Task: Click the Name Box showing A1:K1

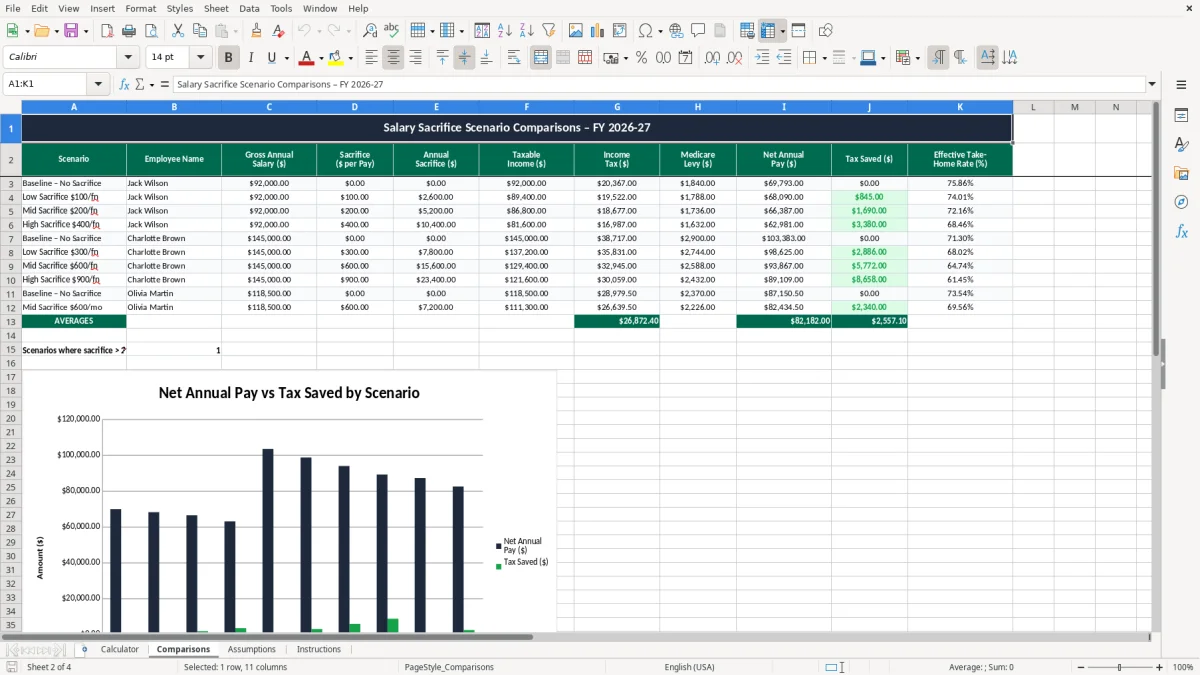Action: click(x=46, y=84)
